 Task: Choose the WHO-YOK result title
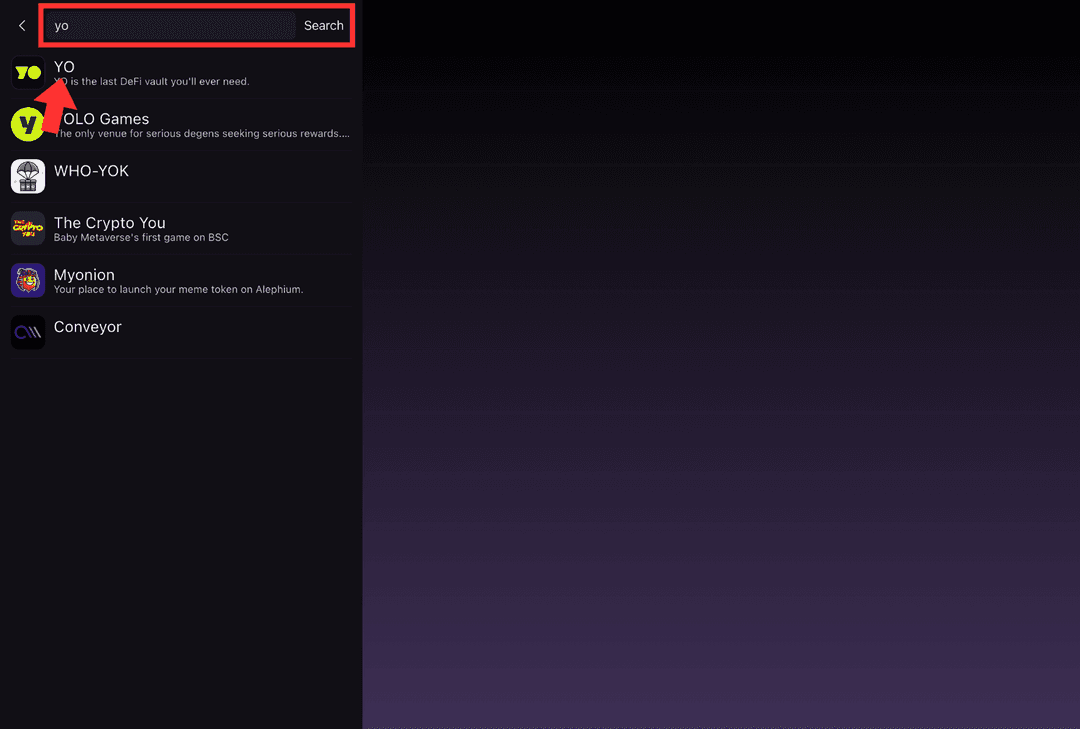point(91,171)
